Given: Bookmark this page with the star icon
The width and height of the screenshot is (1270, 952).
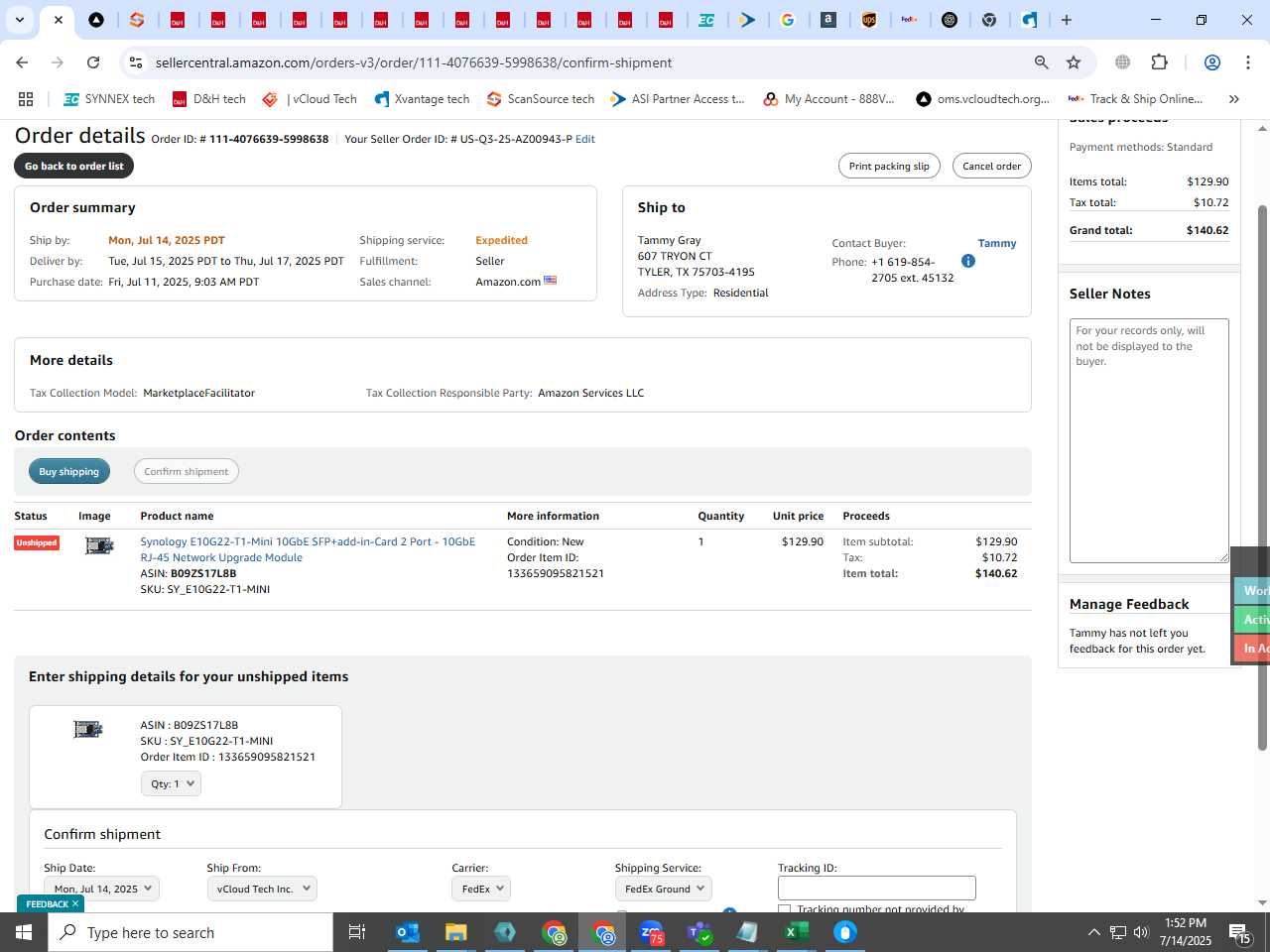Looking at the screenshot, I should pos(1074,62).
